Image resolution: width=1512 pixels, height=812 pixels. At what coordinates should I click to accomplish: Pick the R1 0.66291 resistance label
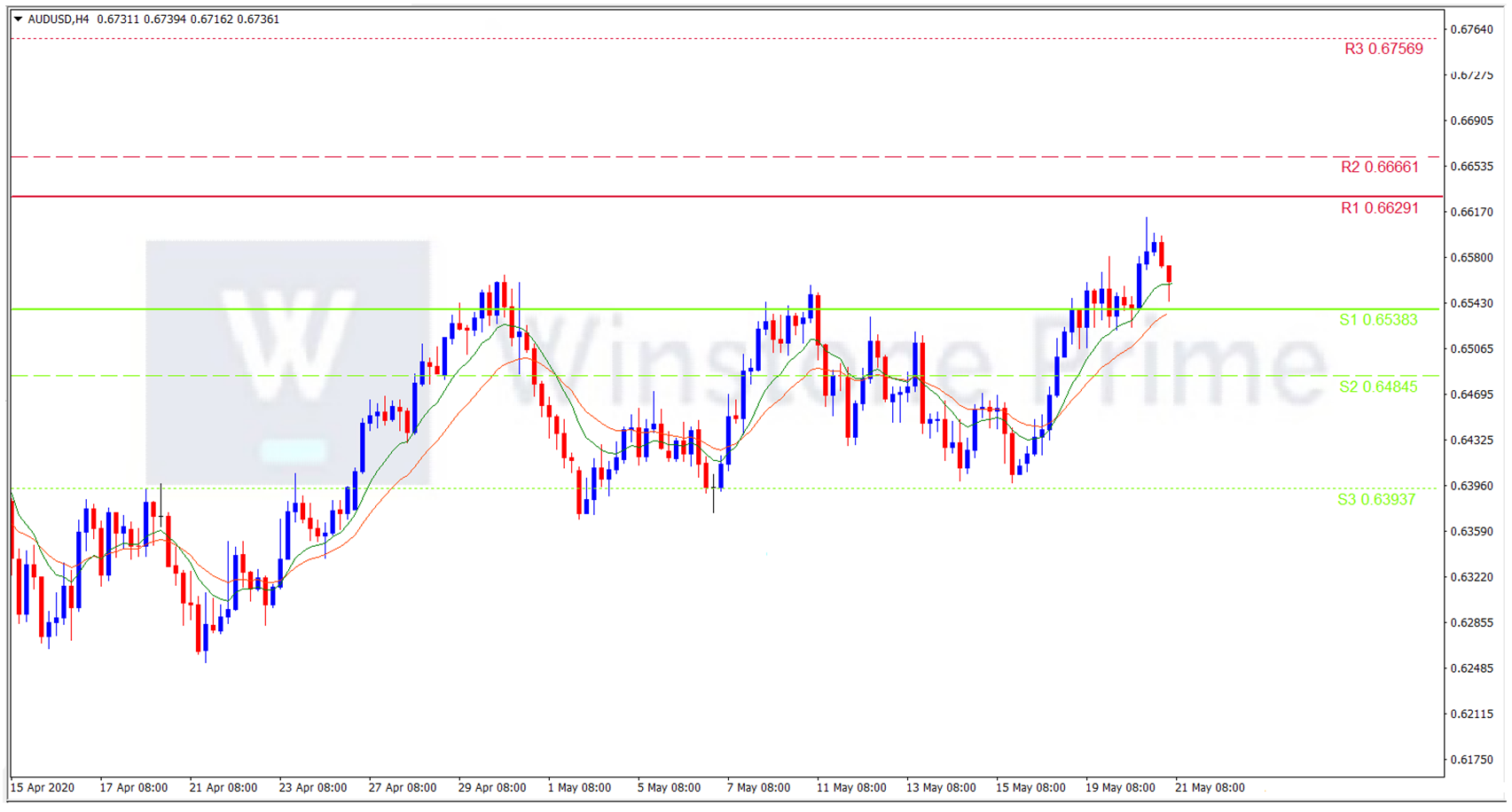point(1379,208)
